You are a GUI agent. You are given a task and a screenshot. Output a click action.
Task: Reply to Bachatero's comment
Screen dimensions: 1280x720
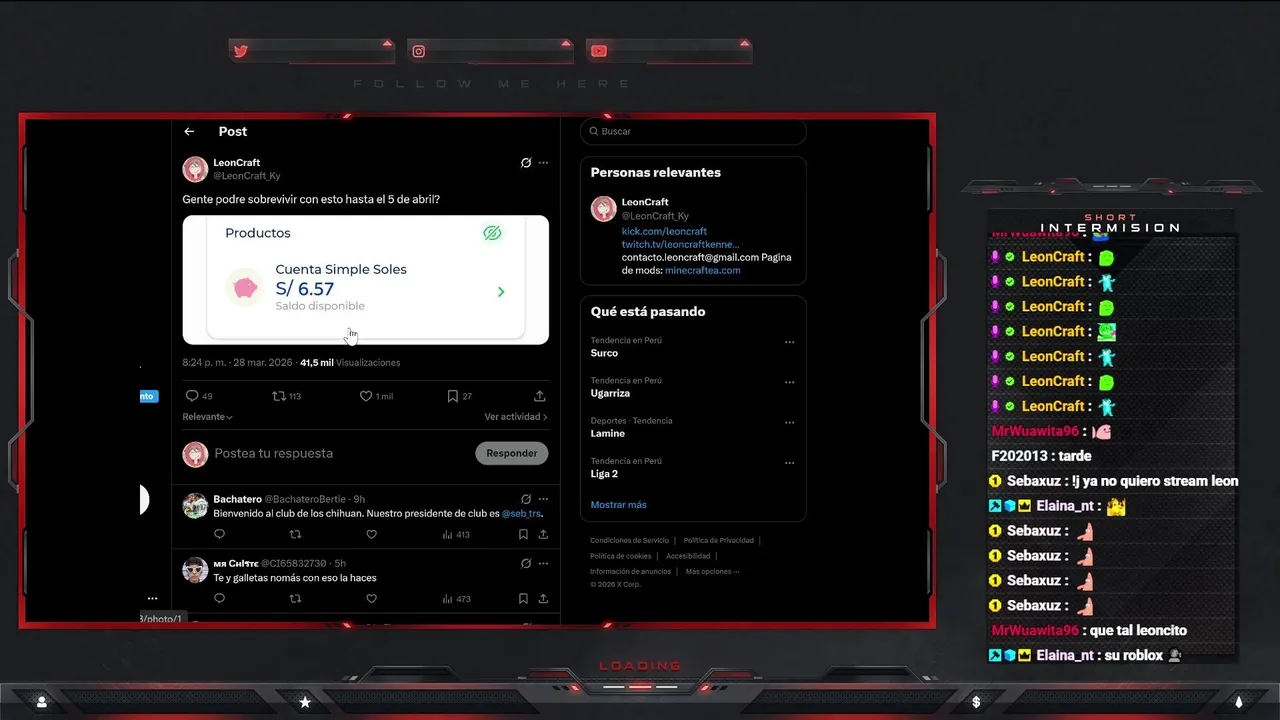coord(219,535)
